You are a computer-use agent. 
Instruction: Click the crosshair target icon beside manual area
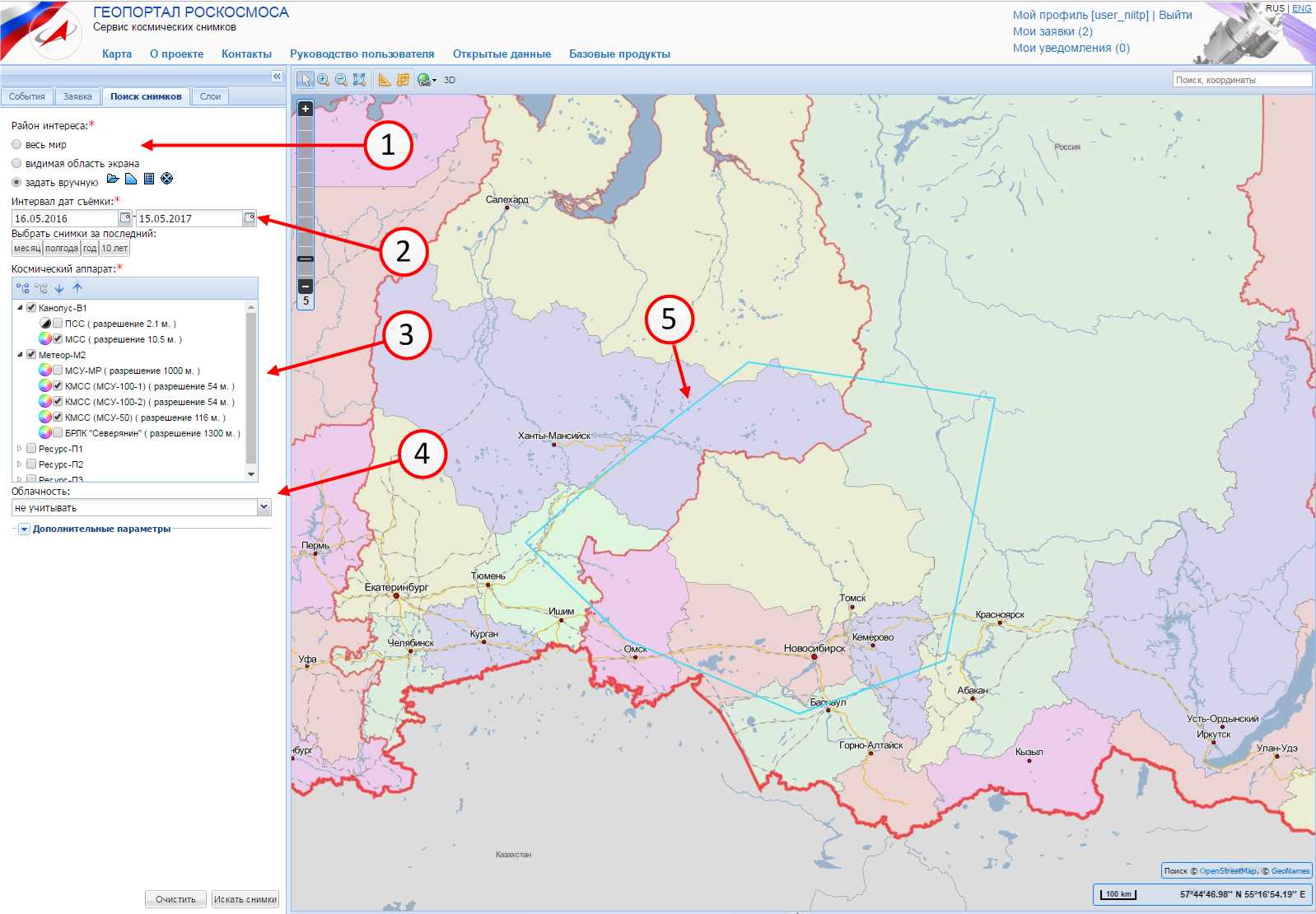(167, 179)
